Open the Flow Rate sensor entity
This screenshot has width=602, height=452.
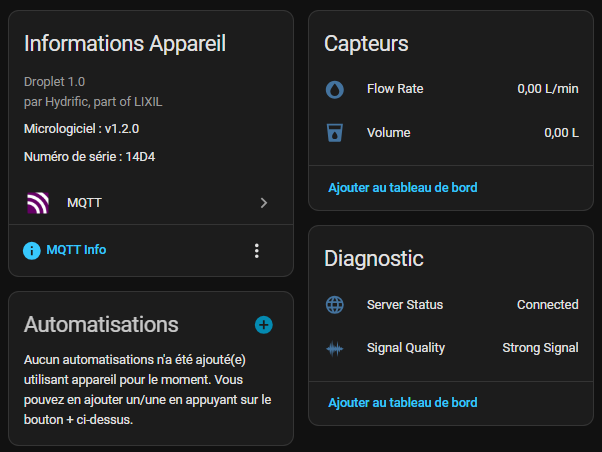coord(452,89)
